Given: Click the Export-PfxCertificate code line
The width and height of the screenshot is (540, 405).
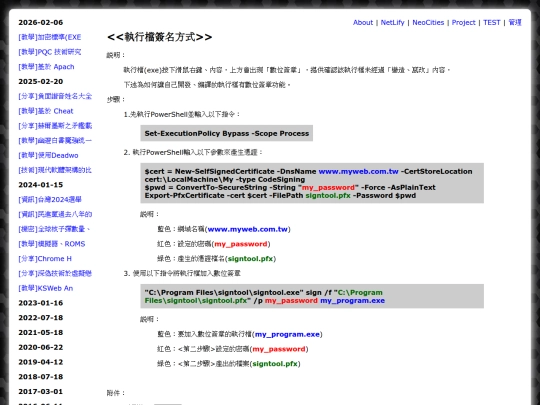Looking at the screenshot, I should coord(280,196).
